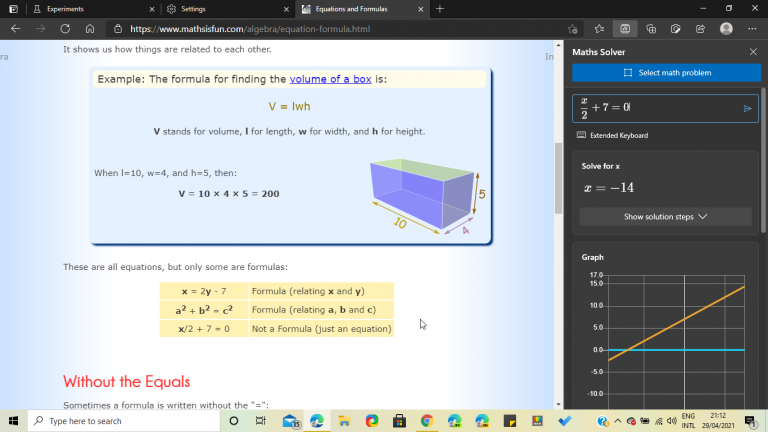Go to the browser home page icon
The width and height of the screenshot is (768, 432).
click(90, 29)
